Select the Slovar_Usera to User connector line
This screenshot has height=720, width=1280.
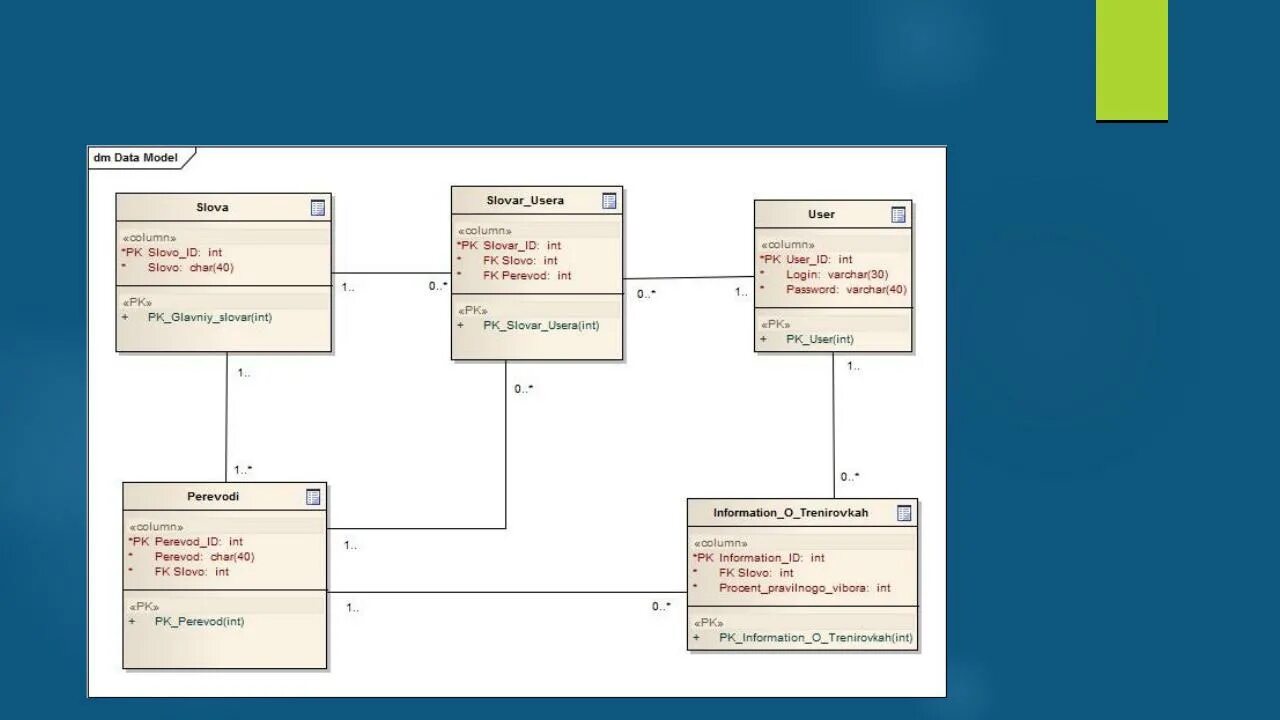click(688, 278)
